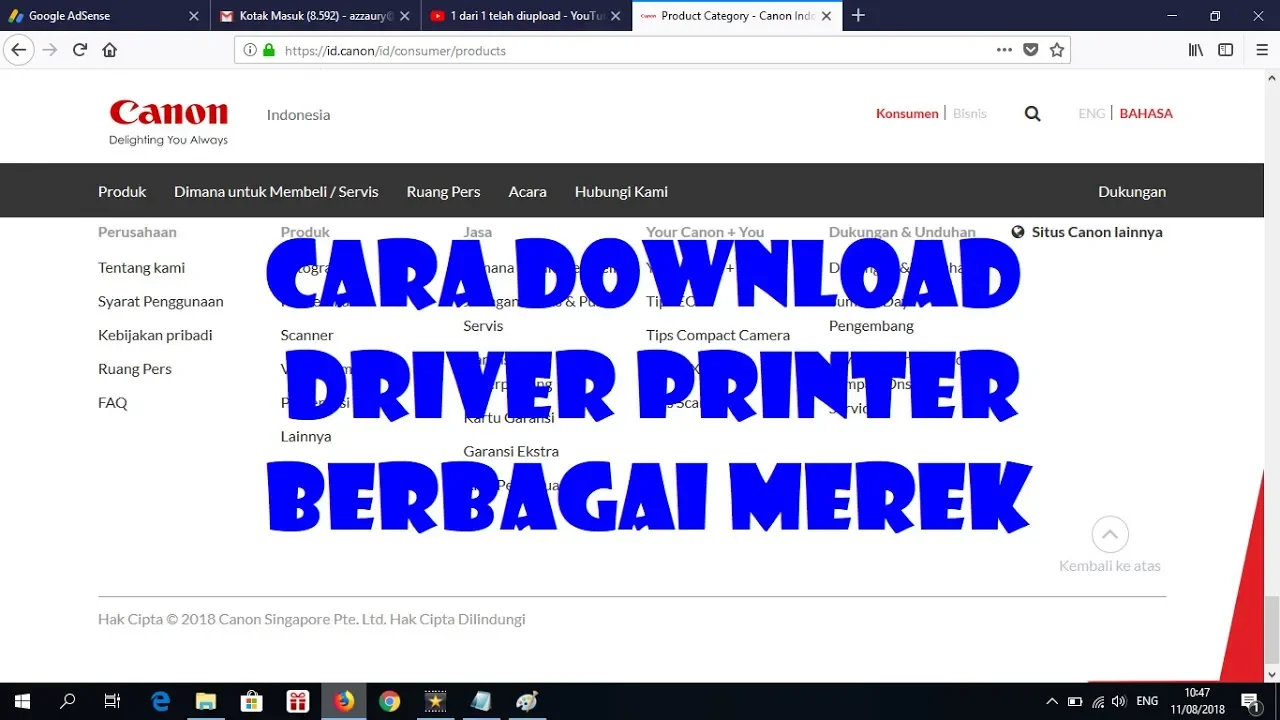Click the volume speaker tray icon
The height and width of the screenshot is (720, 1280).
pyautogui.click(x=1119, y=701)
